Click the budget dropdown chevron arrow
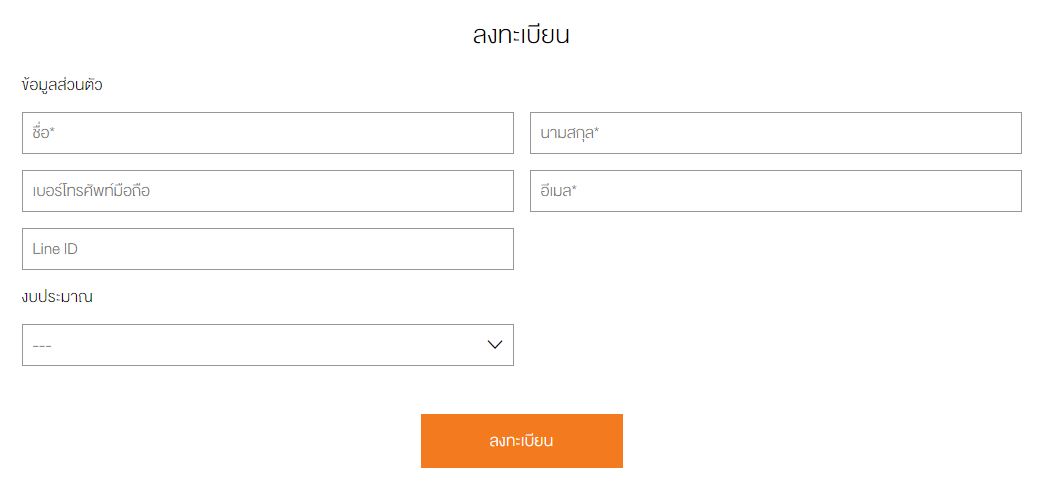Viewport: 1043px width, 486px height. click(494, 345)
